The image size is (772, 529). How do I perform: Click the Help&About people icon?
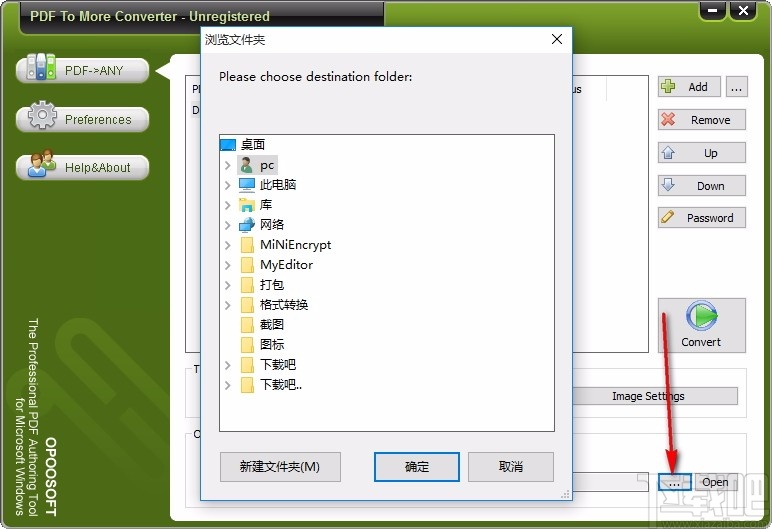tap(42, 163)
